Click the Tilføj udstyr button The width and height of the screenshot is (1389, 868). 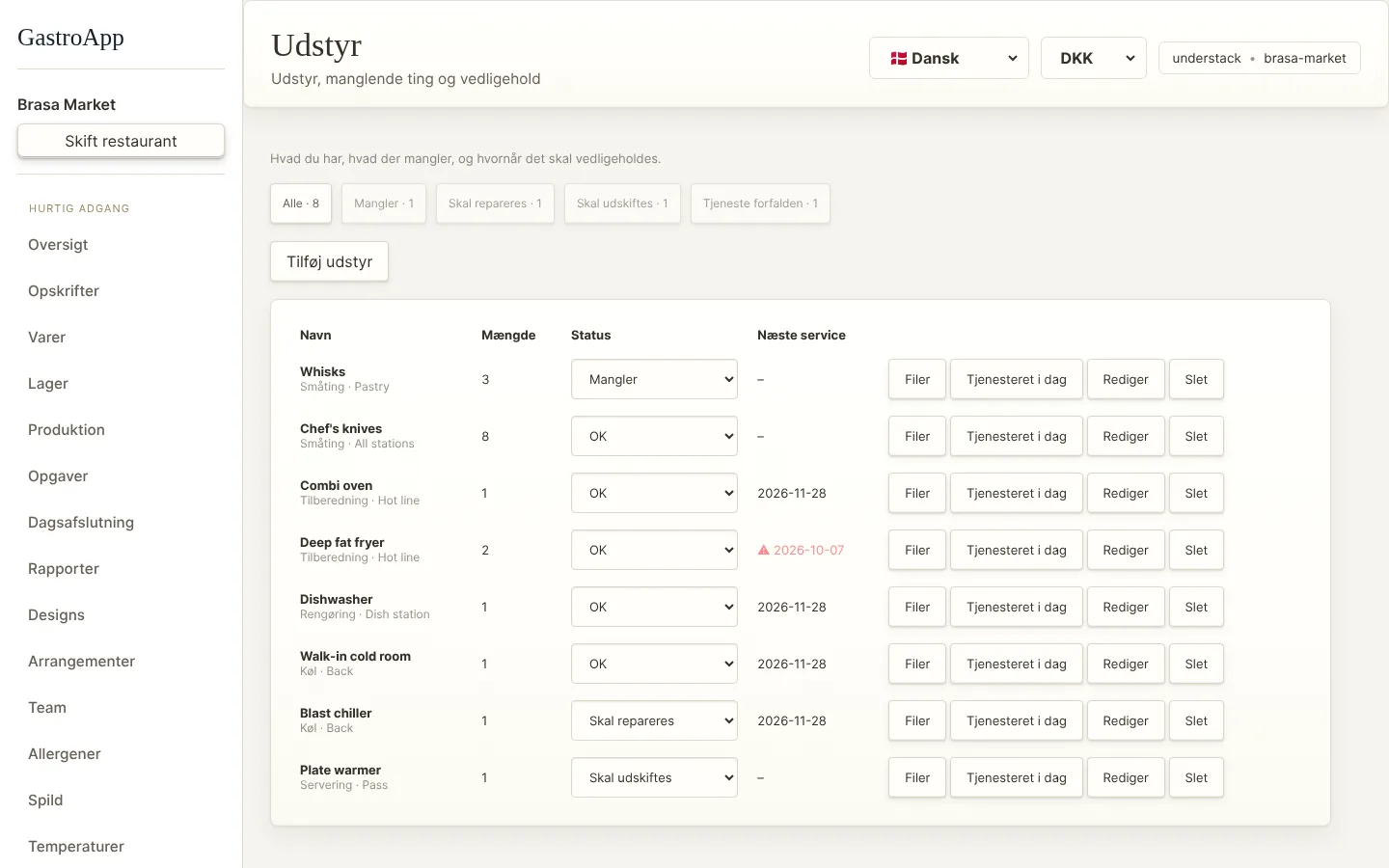click(329, 261)
